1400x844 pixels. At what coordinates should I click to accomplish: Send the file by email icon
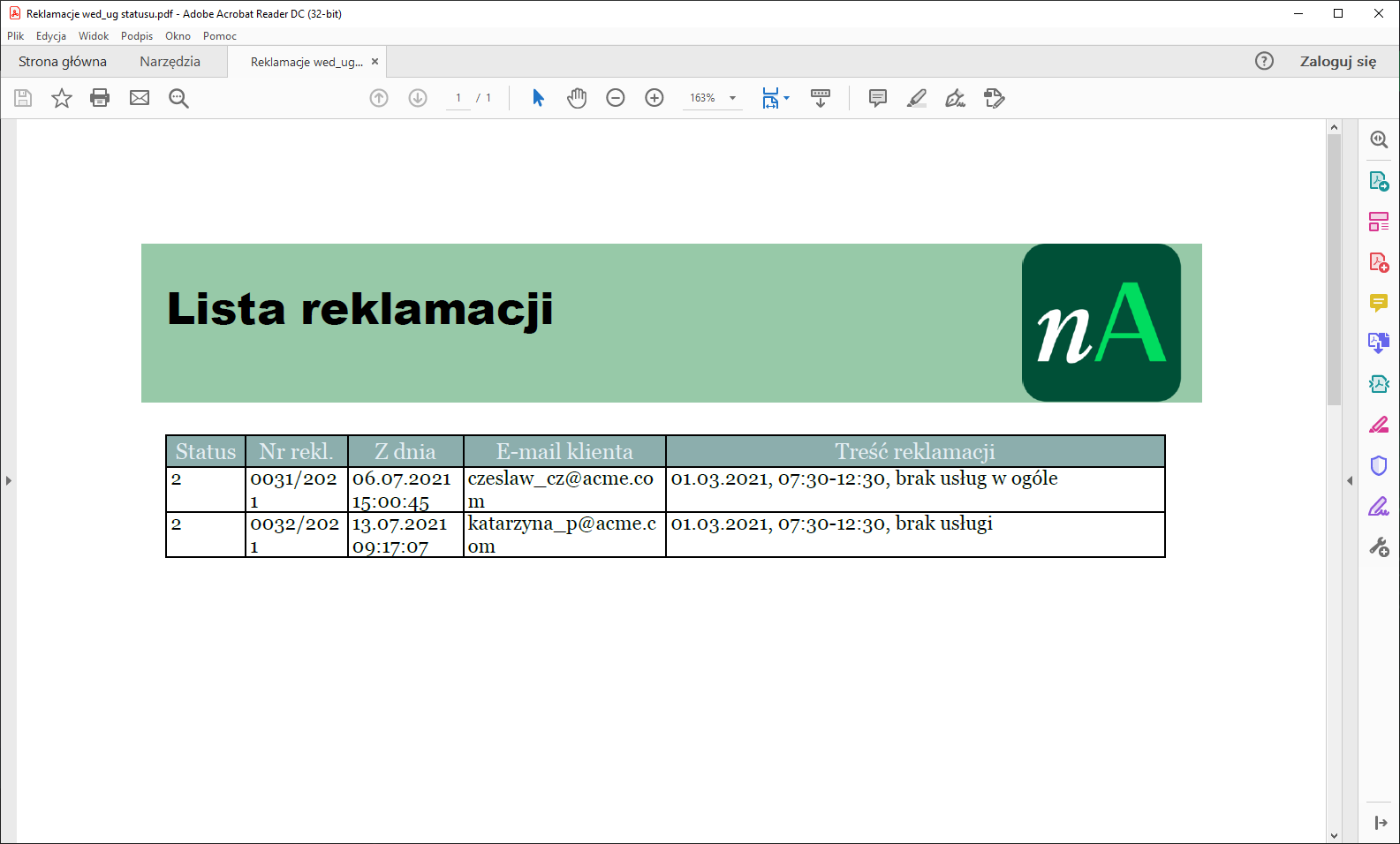pyautogui.click(x=140, y=98)
